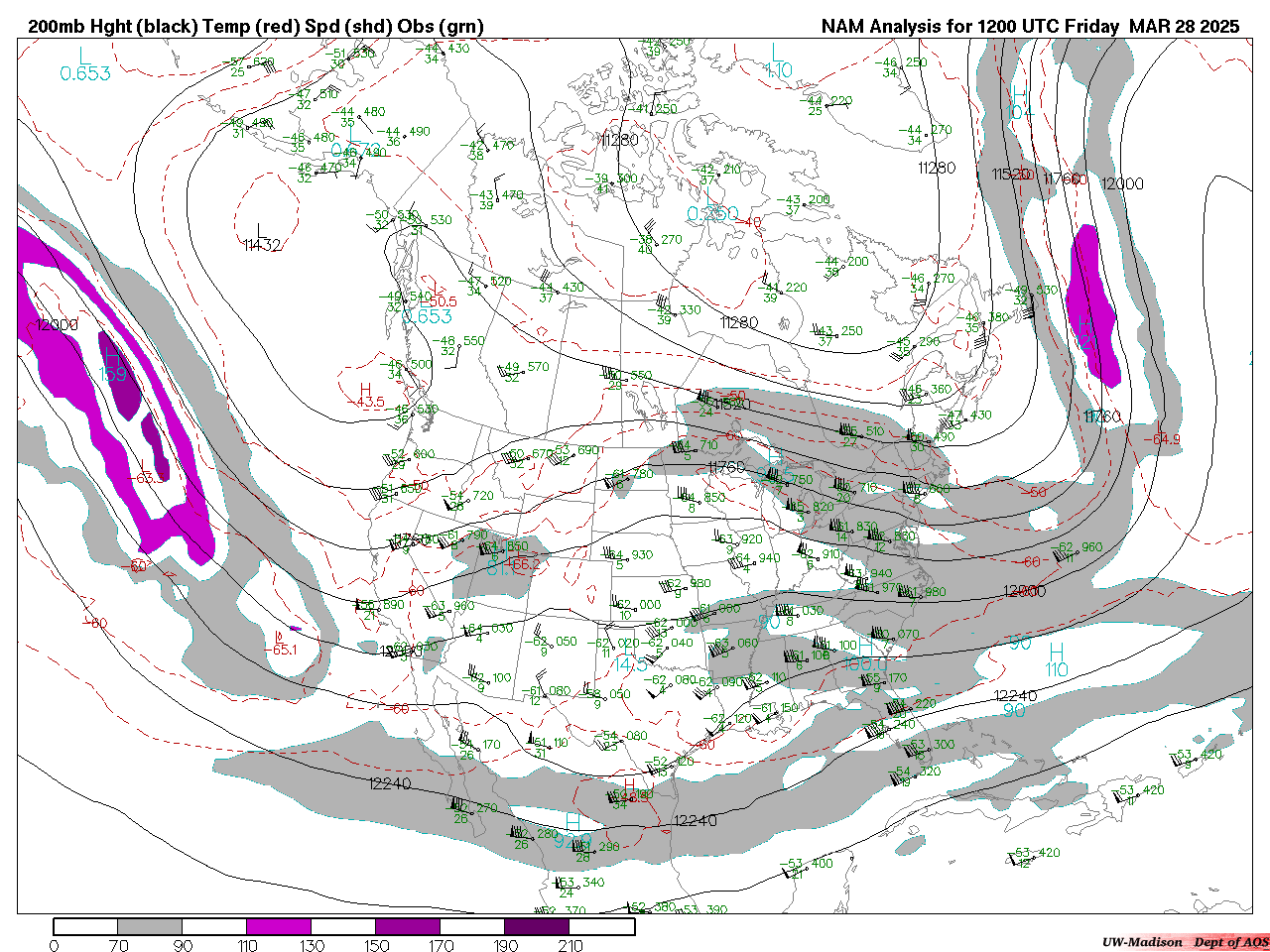This screenshot has height=952, width=1270.
Task: Click the cyan L 0.653 marker in top-left corner
Action: tap(84, 65)
